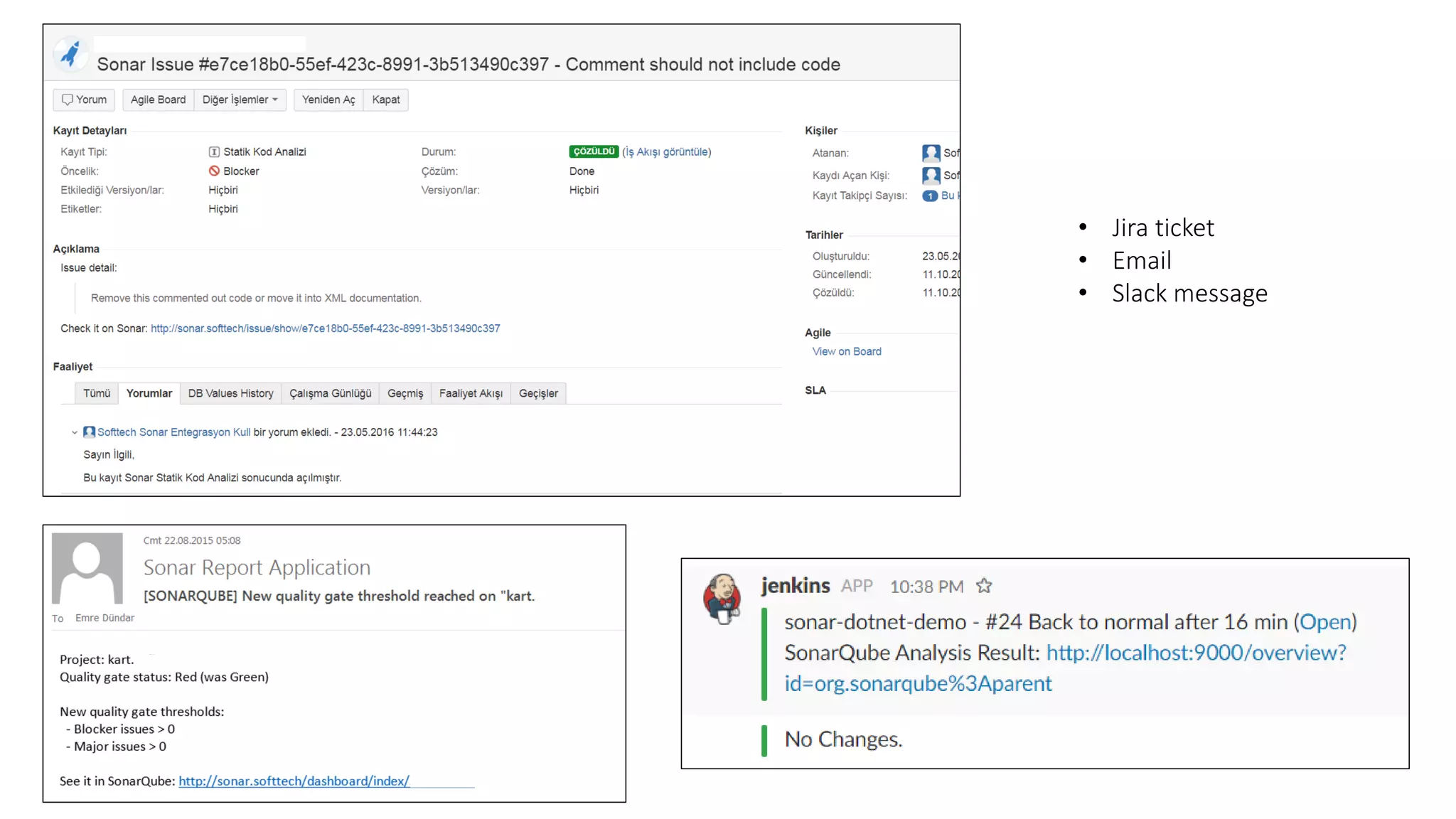Expand the Diğer İşlemler dropdown
This screenshot has height=819, width=1456.
(240, 100)
